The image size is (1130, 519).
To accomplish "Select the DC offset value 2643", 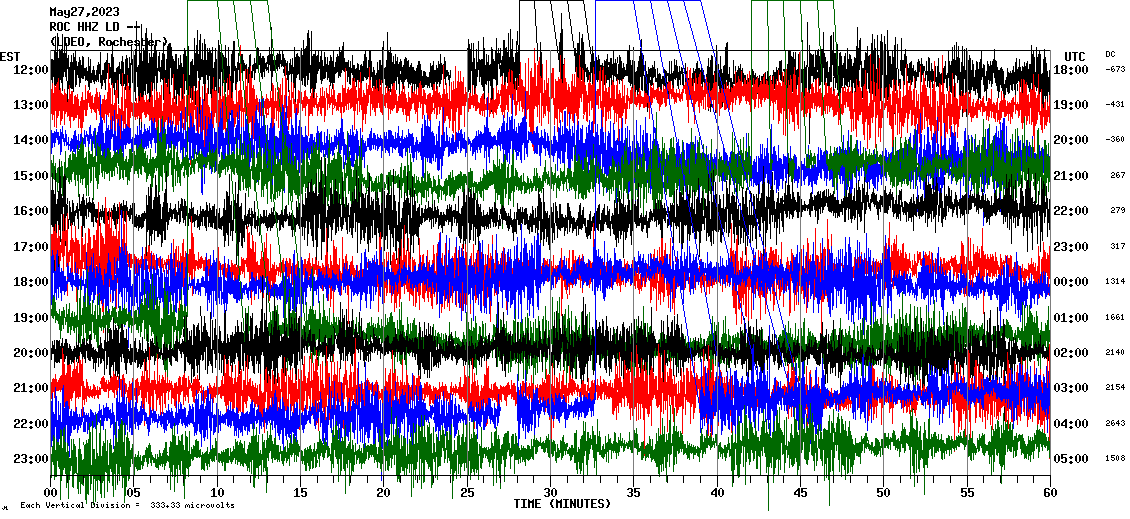I will point(1113,423).
